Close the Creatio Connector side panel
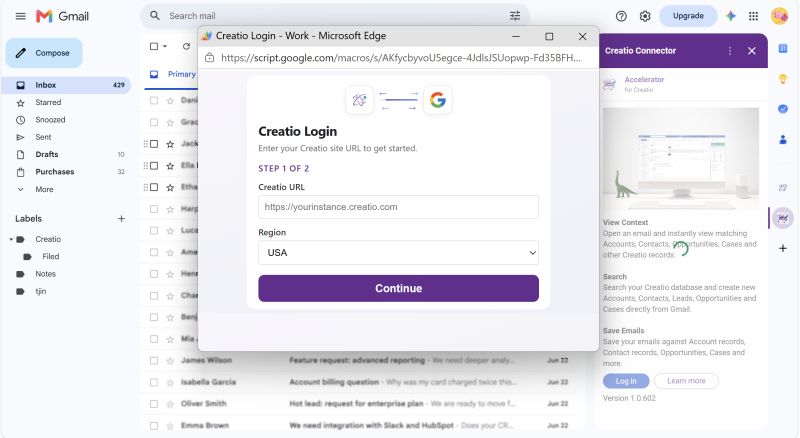Screen dimensions: 800x438 coord(752,51)
